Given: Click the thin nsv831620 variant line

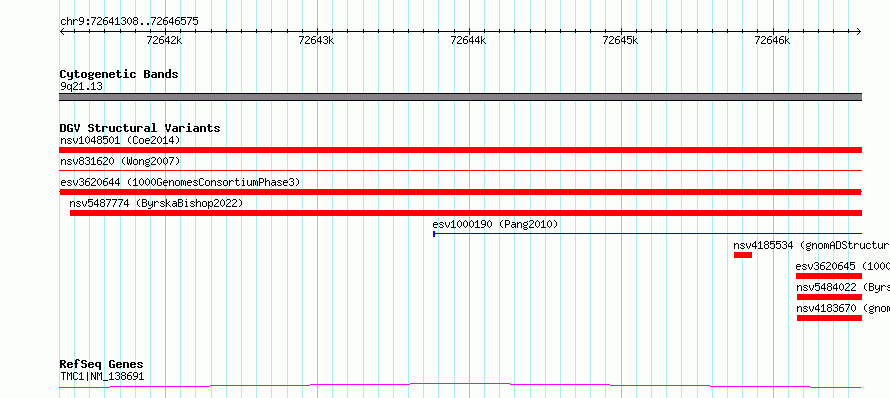Looking at the screenshot, I should point(460,170).
